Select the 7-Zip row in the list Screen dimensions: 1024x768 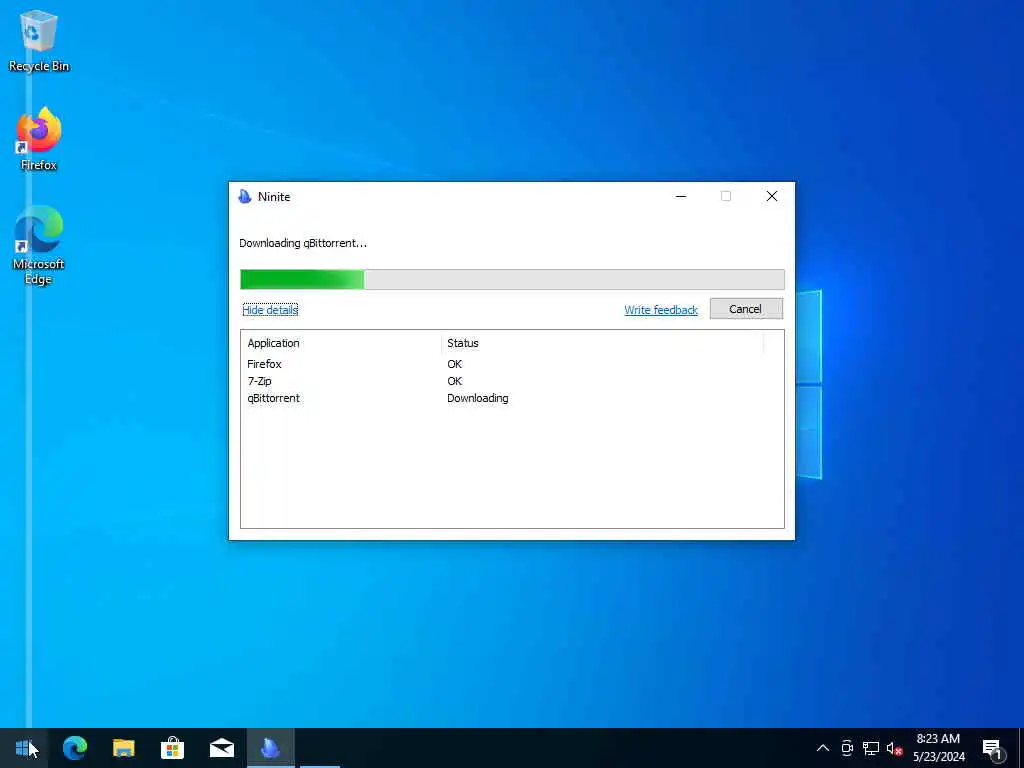point(512,381)
